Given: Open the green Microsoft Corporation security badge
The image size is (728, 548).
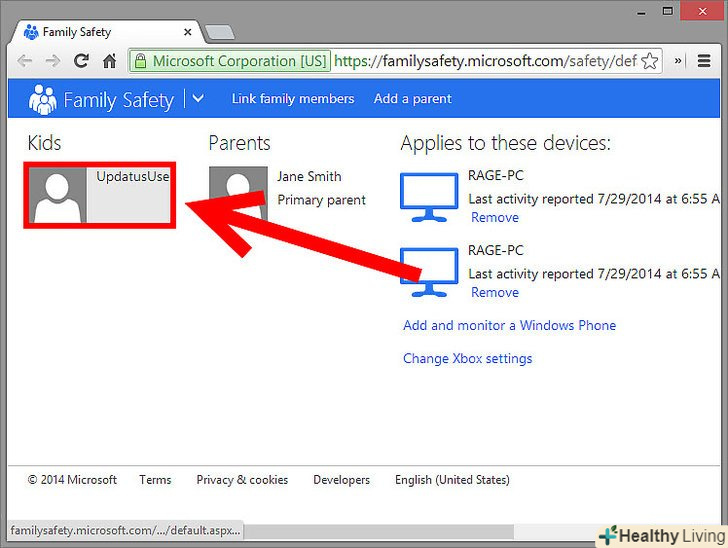Looking at the screenshot, I should point(230,61).
